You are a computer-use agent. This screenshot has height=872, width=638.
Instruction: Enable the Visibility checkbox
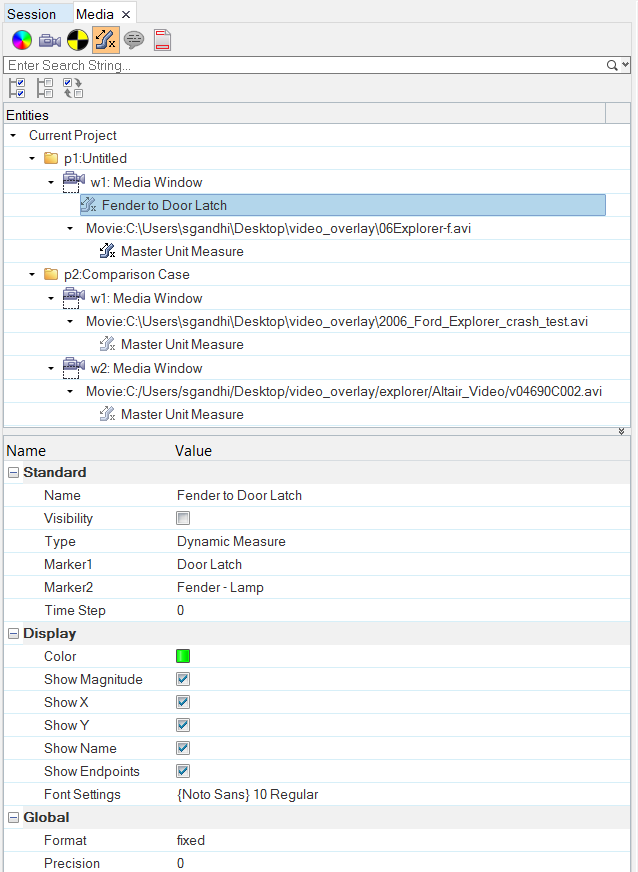[x=183, y=518]
